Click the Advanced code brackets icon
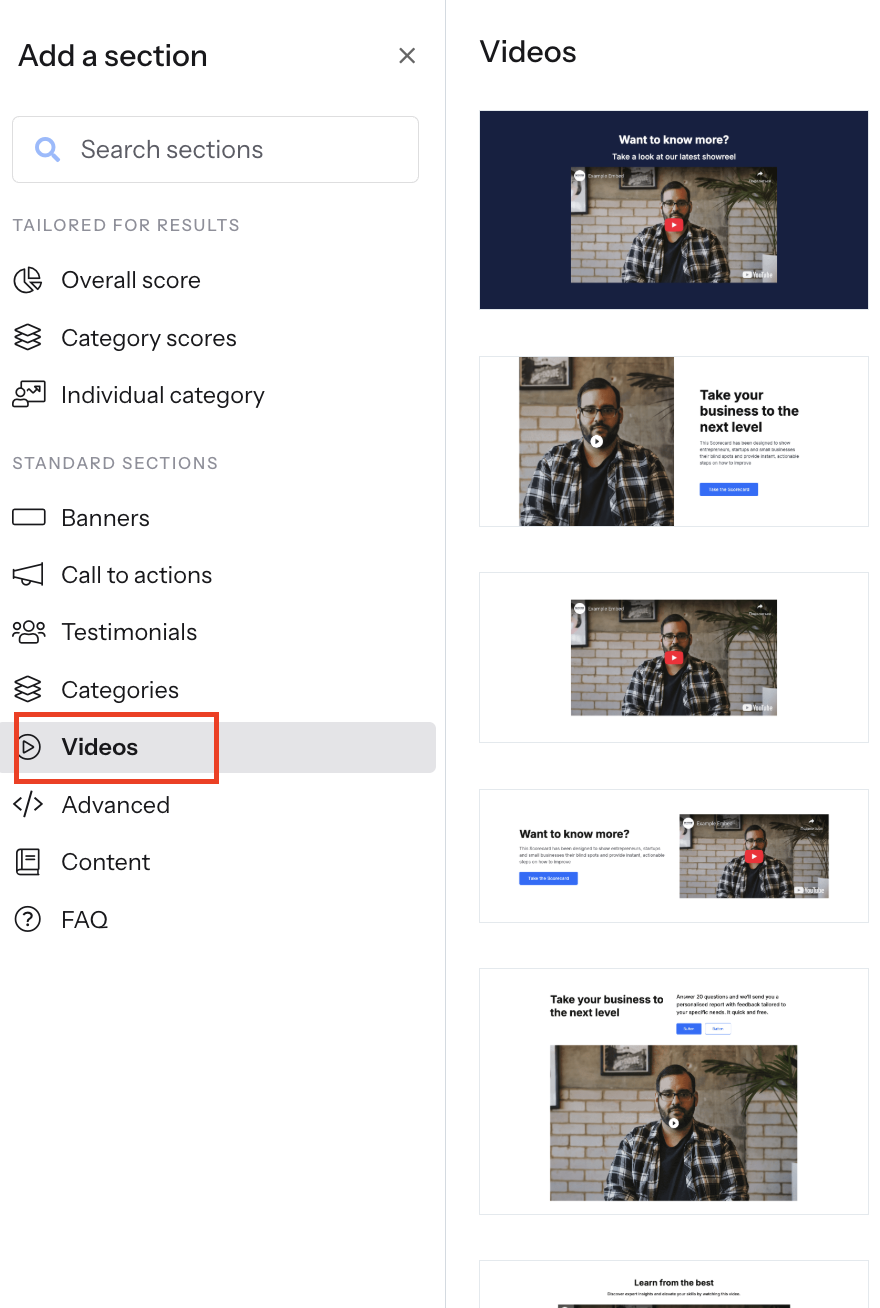 click(x=28, y=804)
